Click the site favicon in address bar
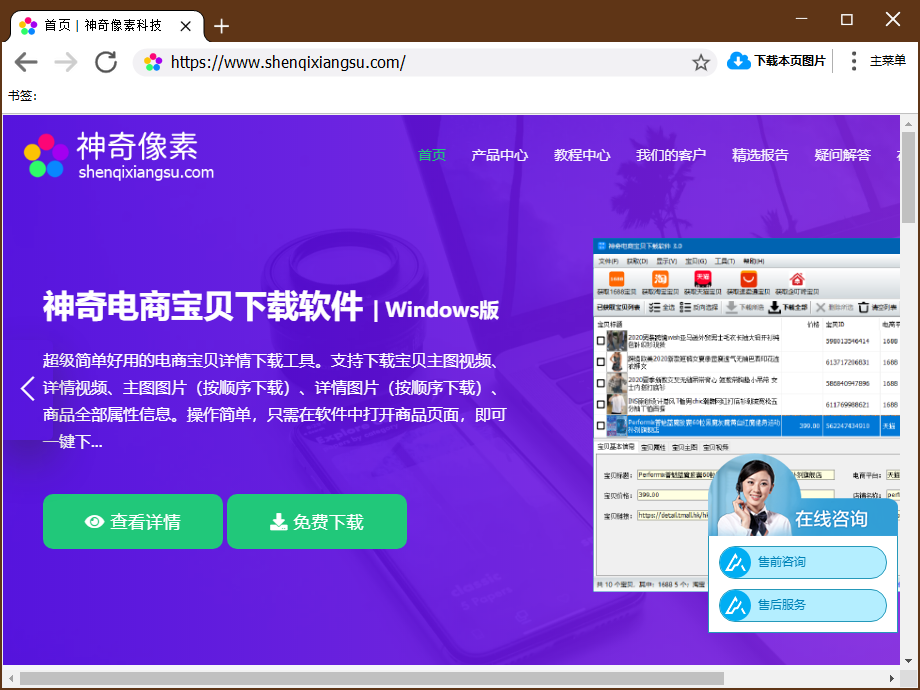Viewport: 920px width, 690px height. (153, 62)
